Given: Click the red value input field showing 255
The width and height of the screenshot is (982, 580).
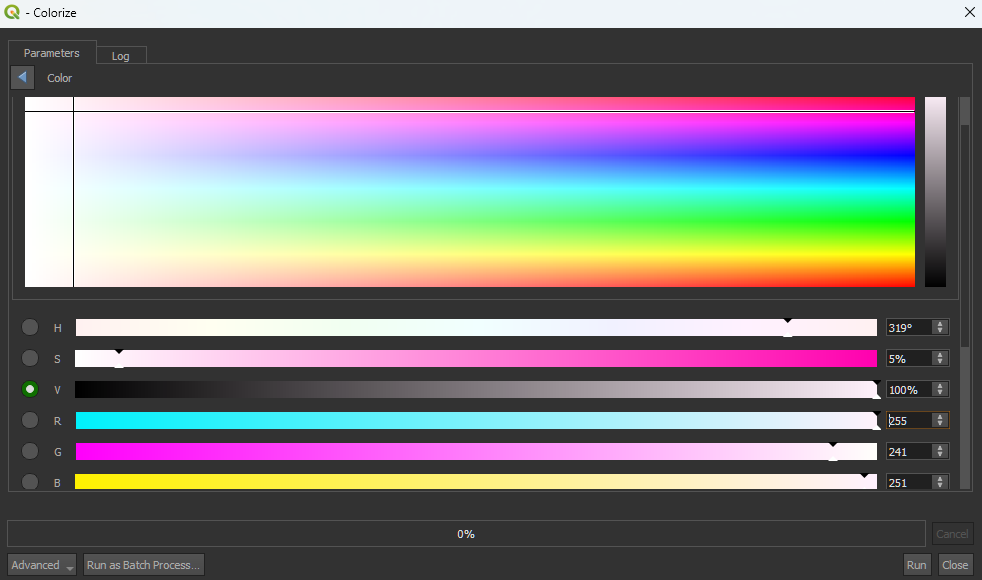Looking at the screenshot, I should (x=908, y=421).
